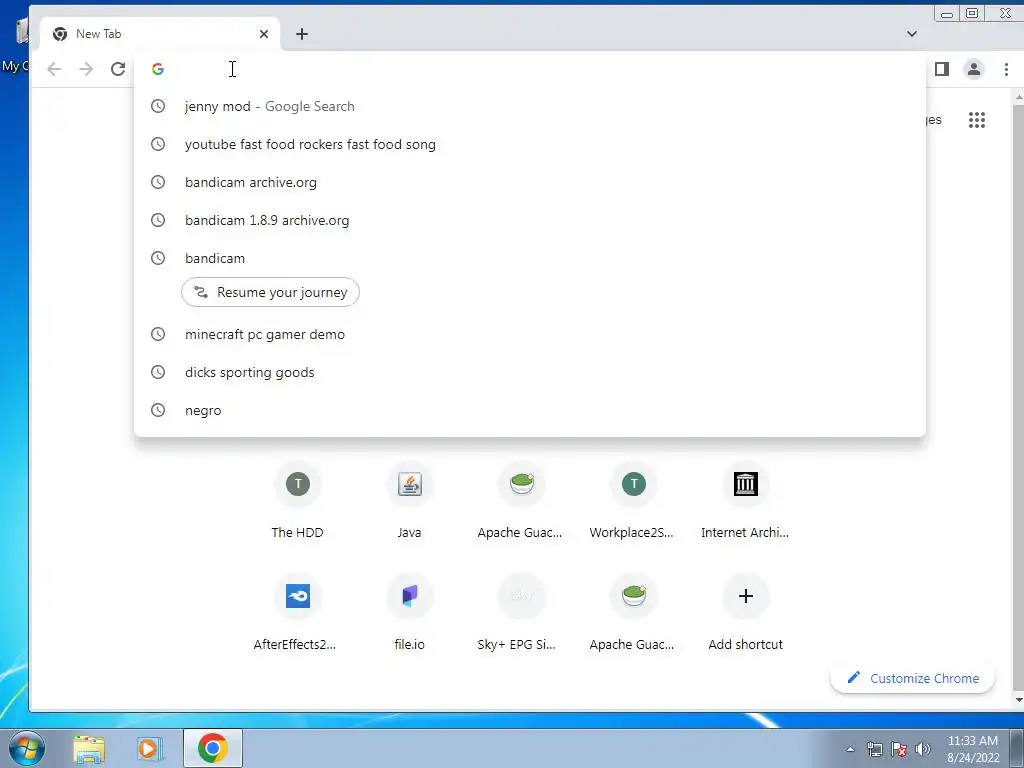Click the volume speaker tray icon
The width and height of the screenshot is (1024, 768).
(922, 749)
